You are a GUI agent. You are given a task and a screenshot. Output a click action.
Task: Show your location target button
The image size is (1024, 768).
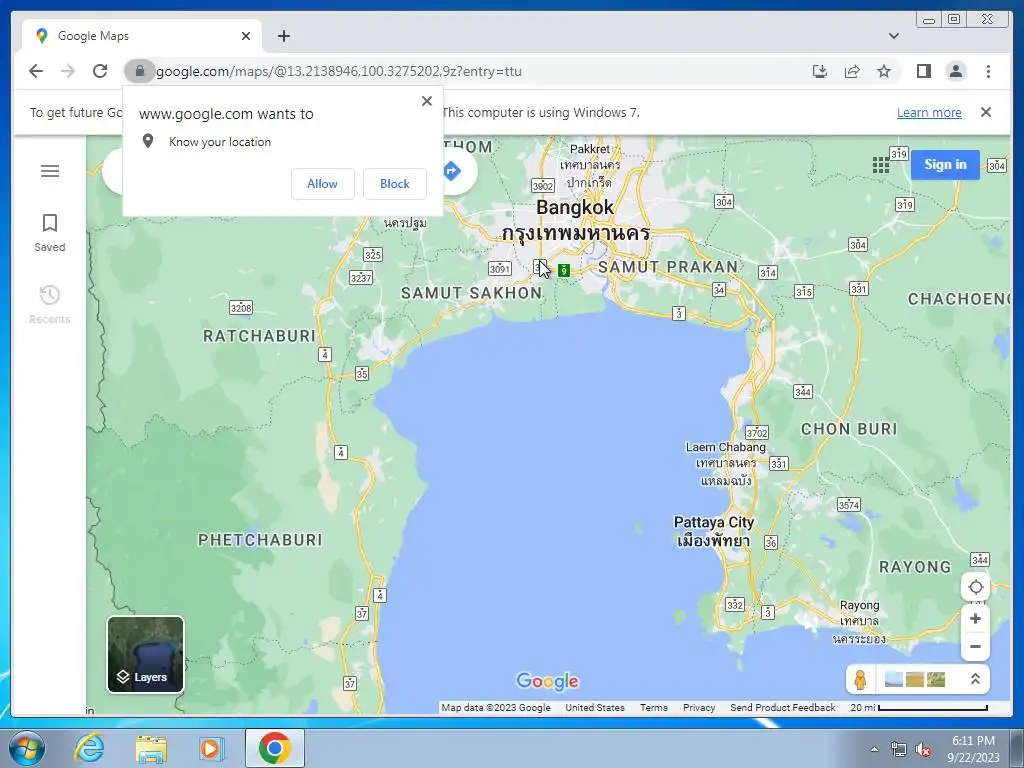coord(975,587)
